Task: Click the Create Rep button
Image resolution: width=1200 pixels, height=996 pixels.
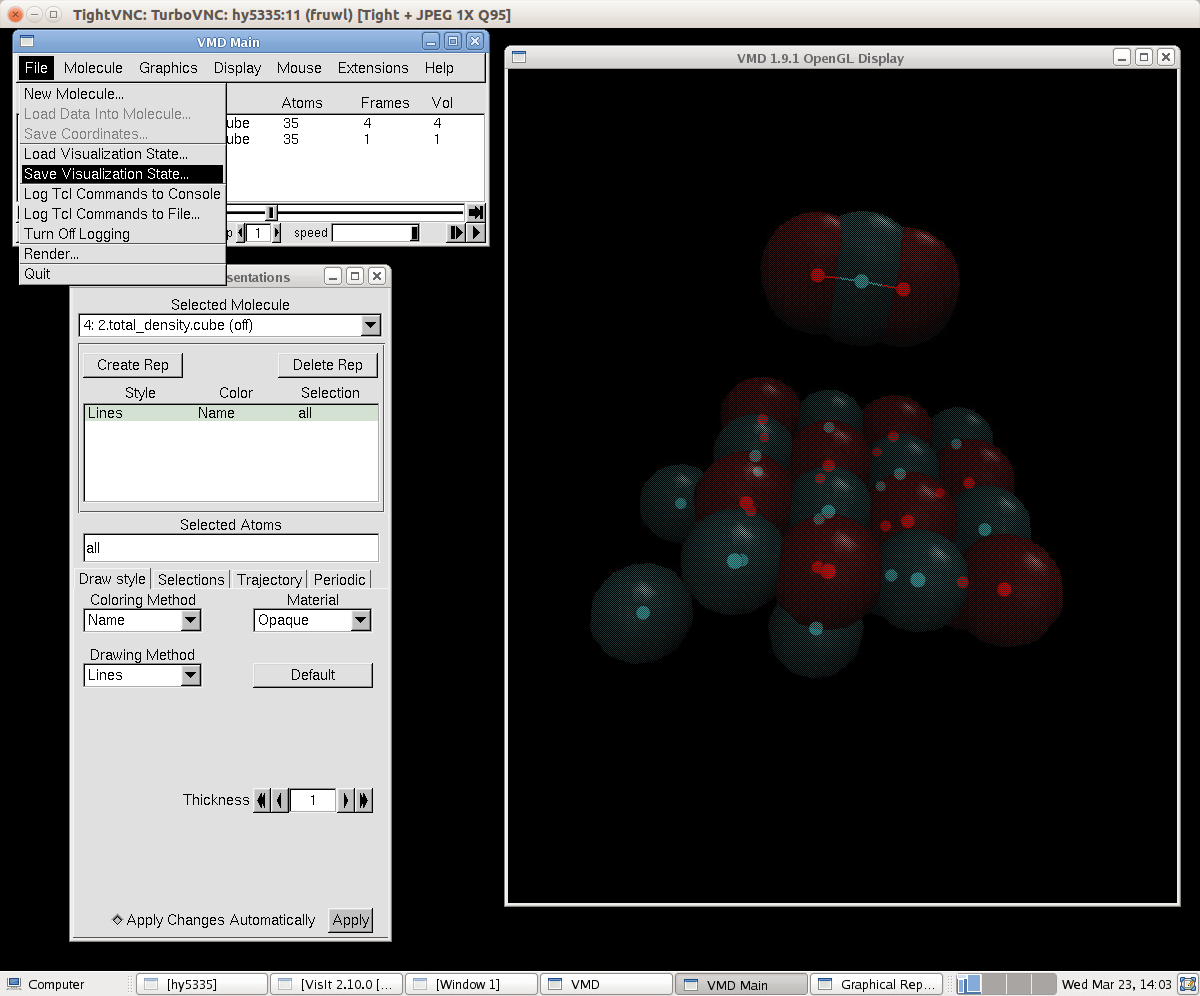Action: (133, 365)
